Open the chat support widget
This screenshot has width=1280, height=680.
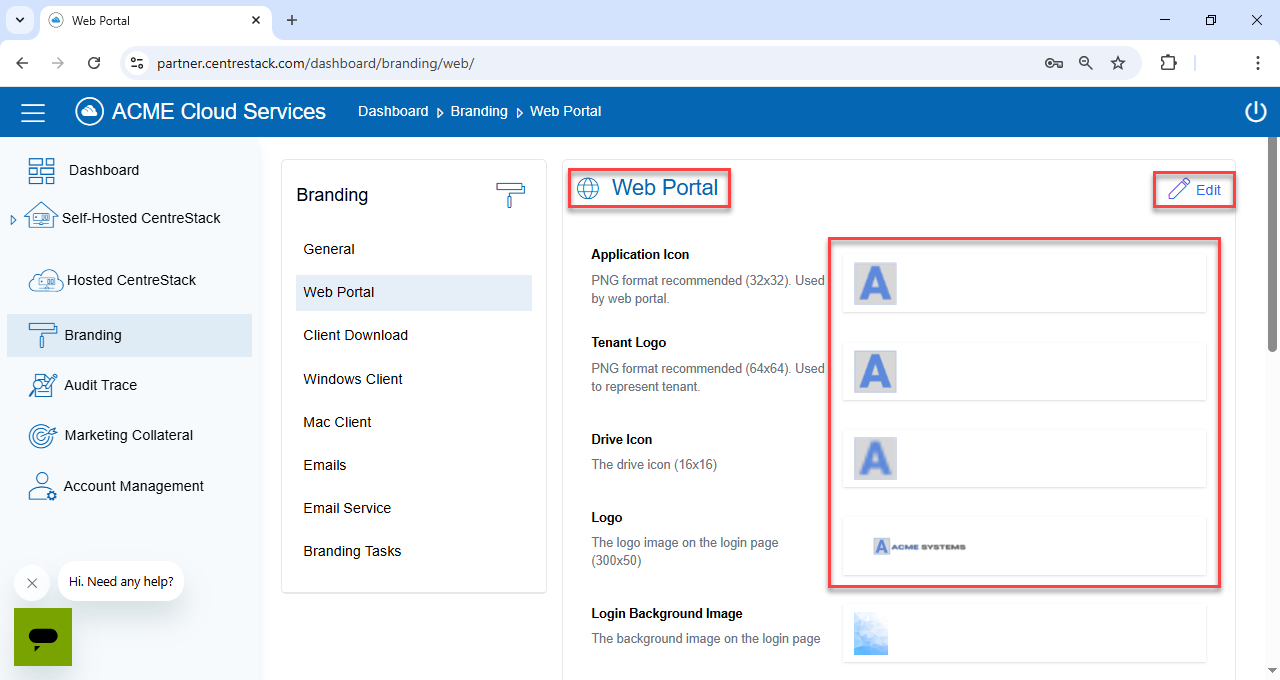click(x=43, y=637)
